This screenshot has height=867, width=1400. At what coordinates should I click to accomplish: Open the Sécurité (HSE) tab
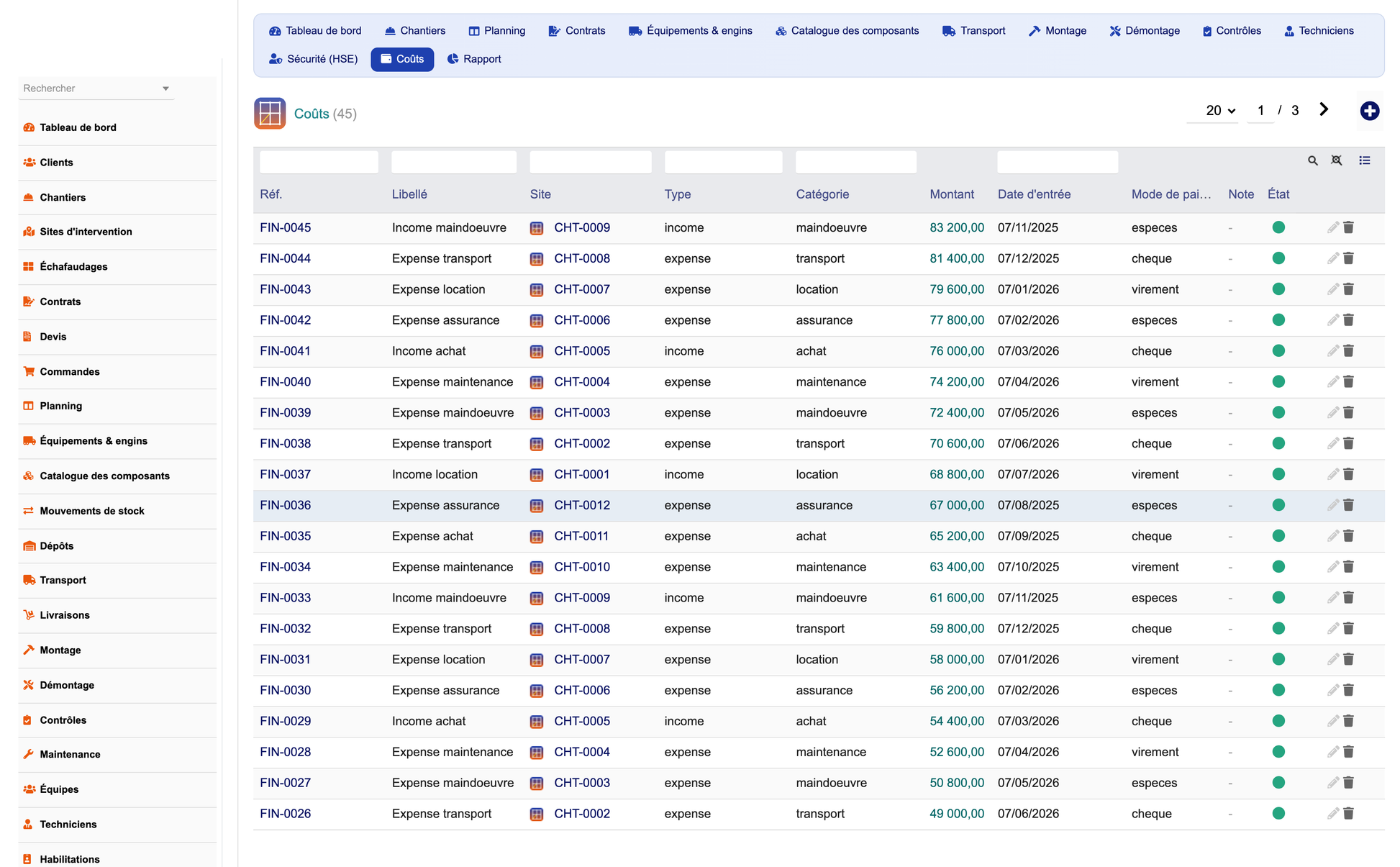coord(314,59)
